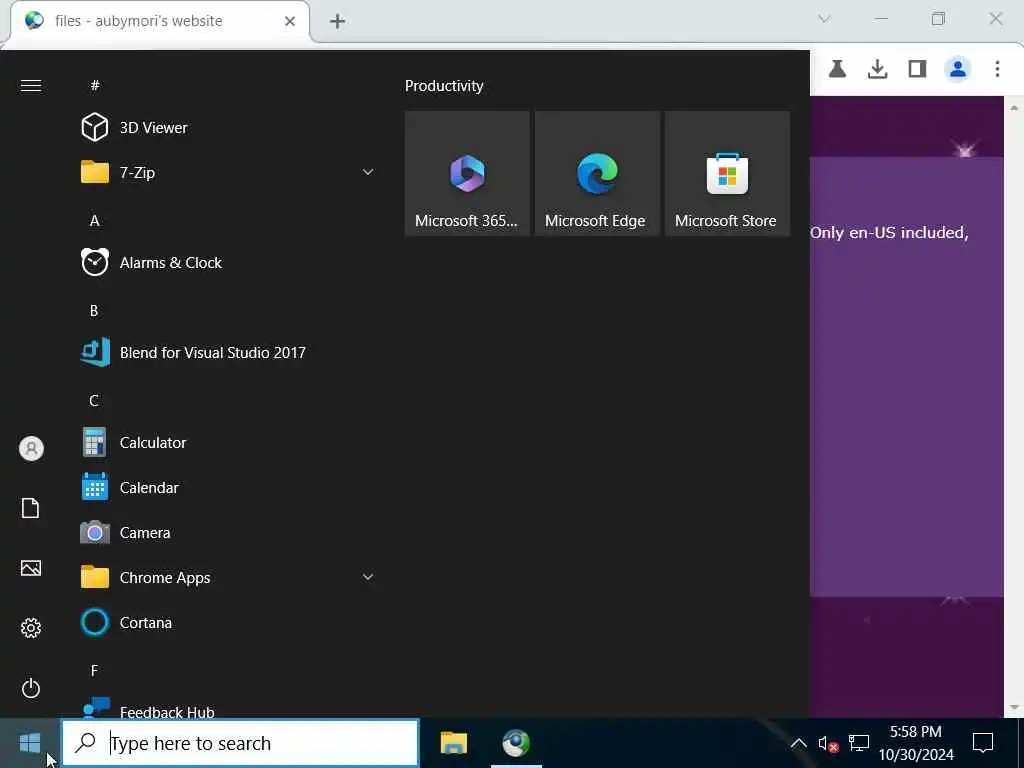Show hidden system tray icons
This screenshot has height=768, width=1024.
click(798, 743)
